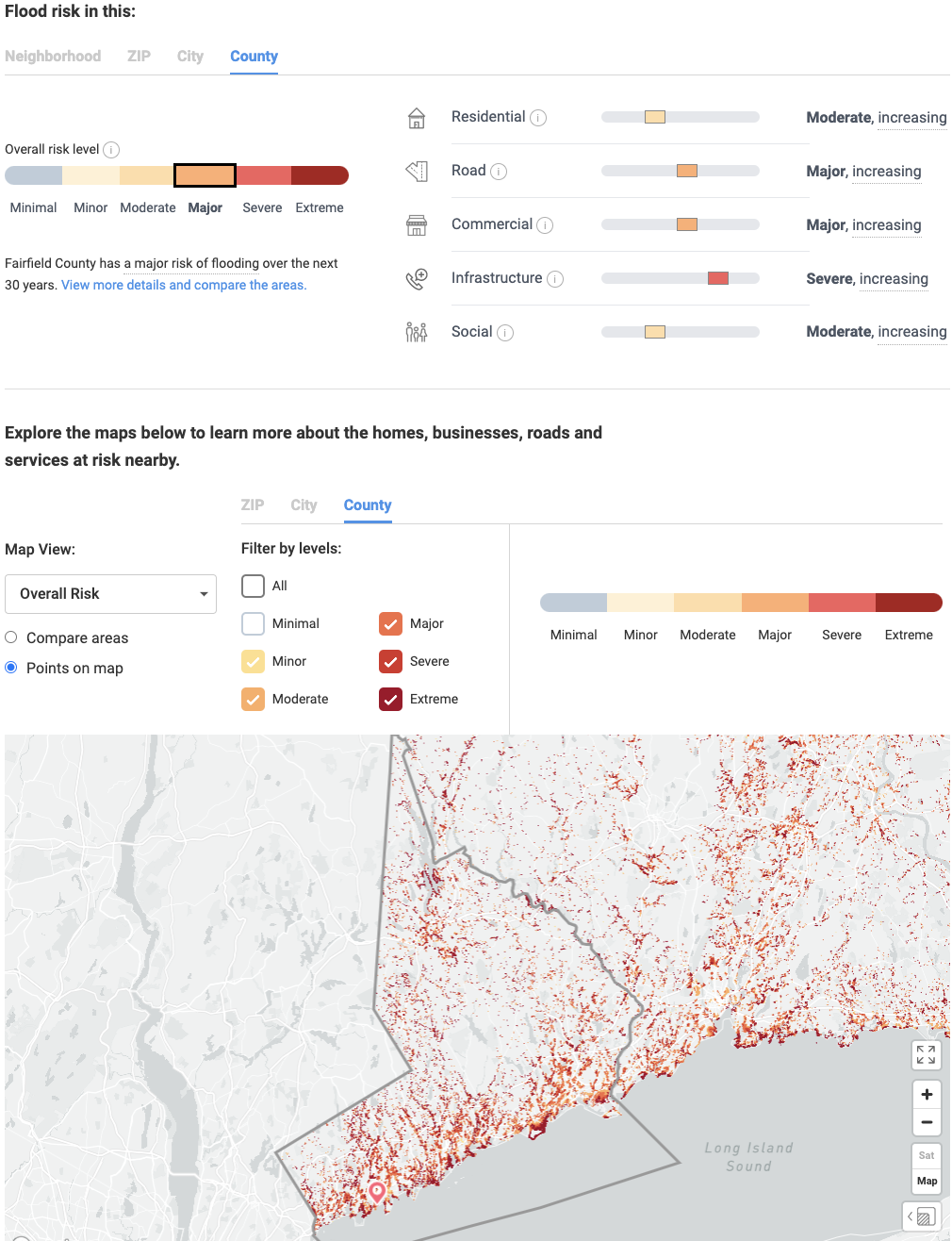Enable the All filter checkbox
952x1241 pixels.
tap(253, 586)
